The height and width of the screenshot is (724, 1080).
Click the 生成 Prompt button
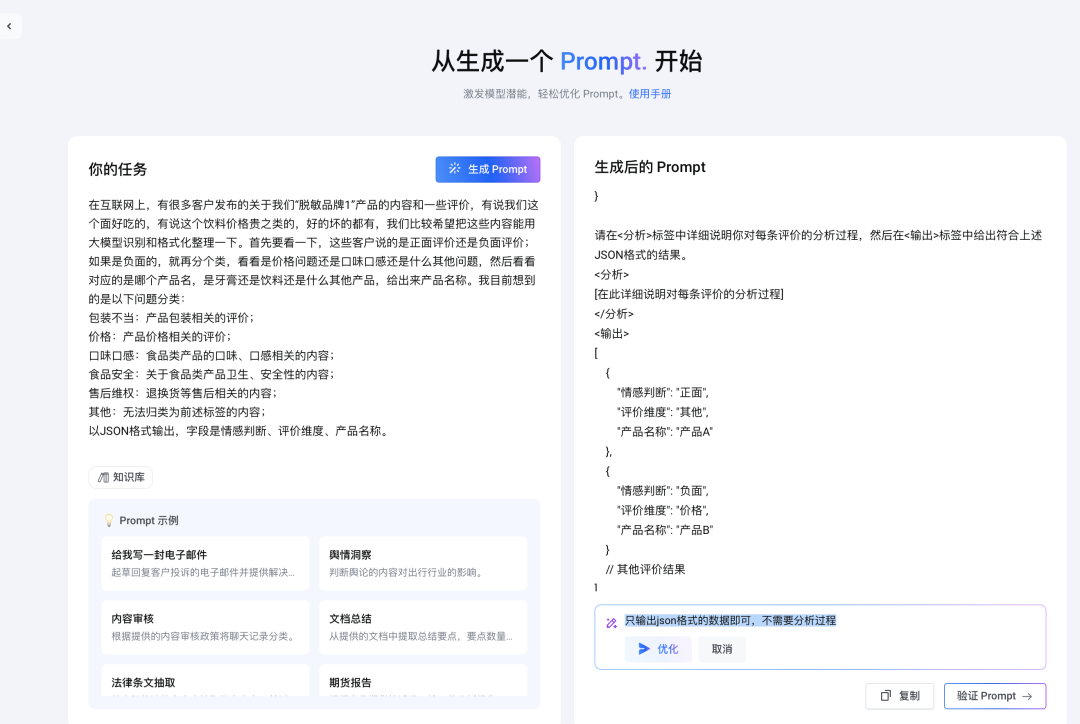pos(488,169)
